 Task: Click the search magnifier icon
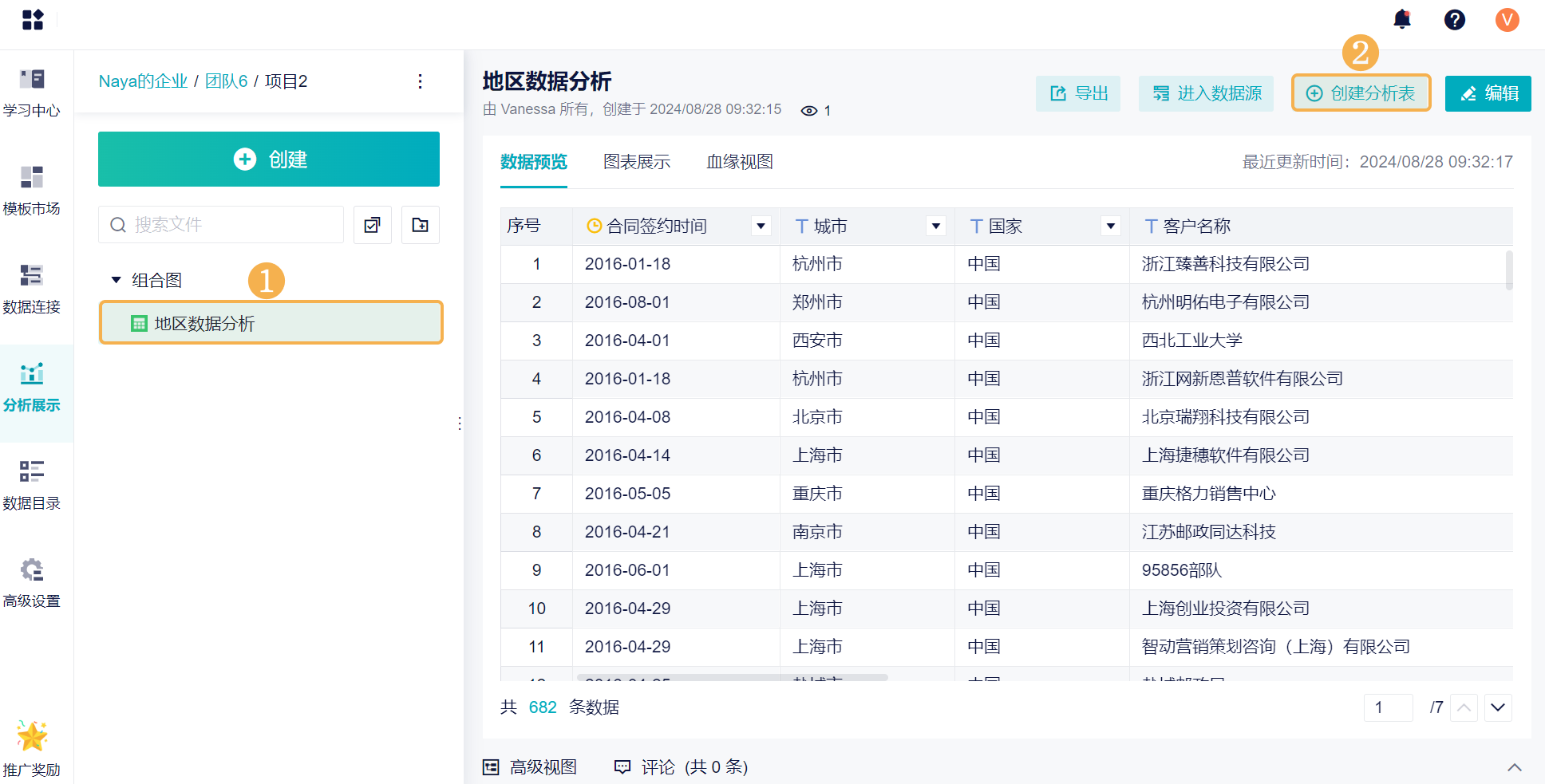(x=118, y=225)
